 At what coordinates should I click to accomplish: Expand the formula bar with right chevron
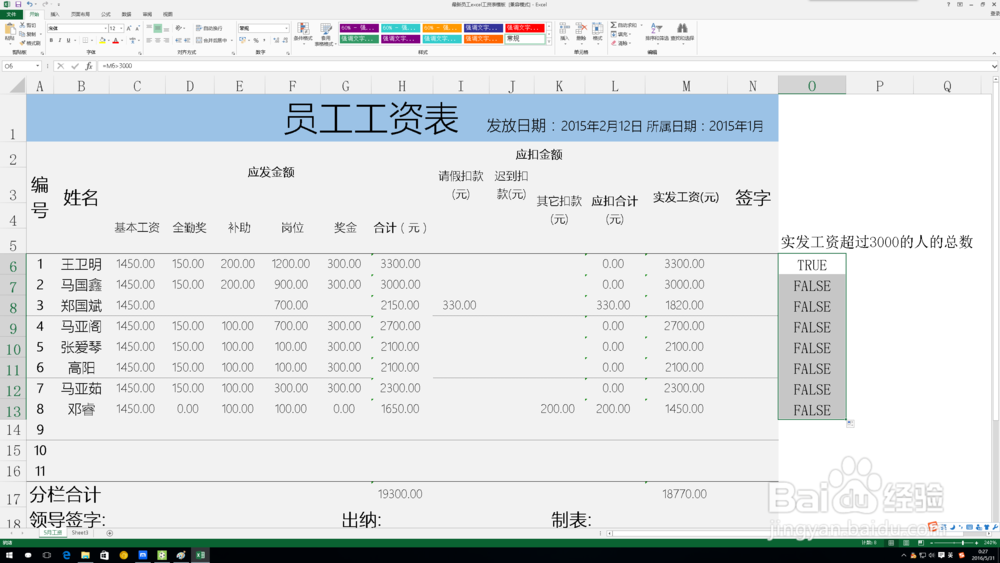pos(994,66)
